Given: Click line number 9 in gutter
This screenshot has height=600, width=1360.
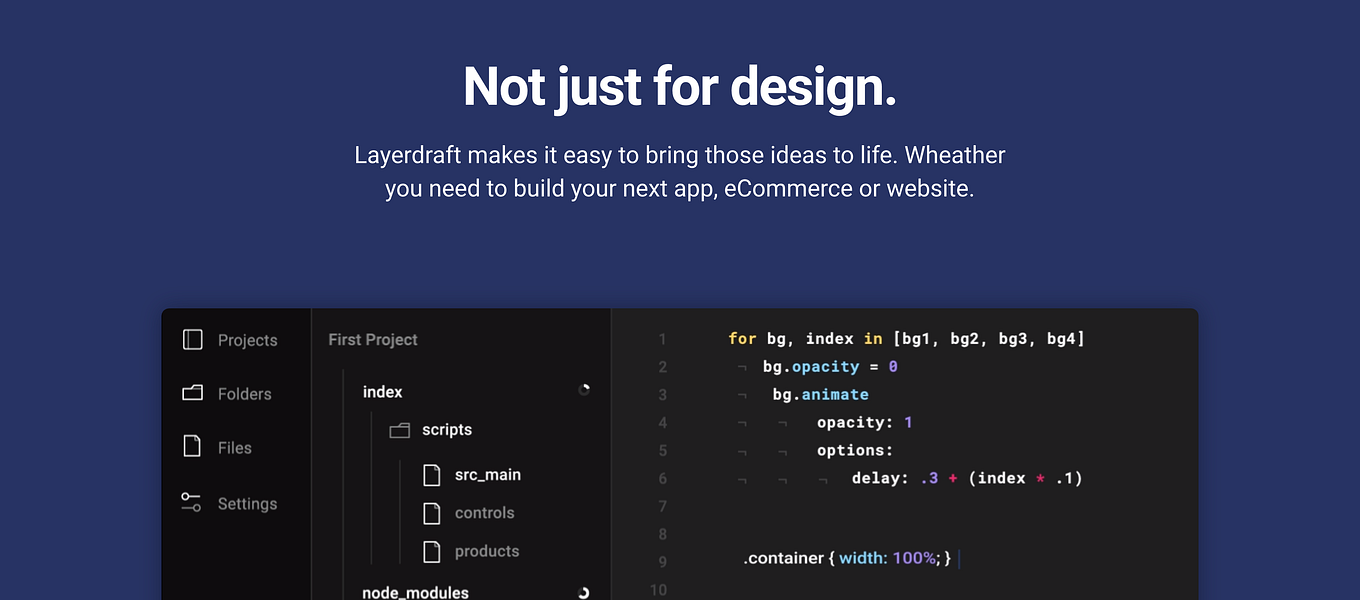Looking at the screenshot, I should [x=662, y=562].
